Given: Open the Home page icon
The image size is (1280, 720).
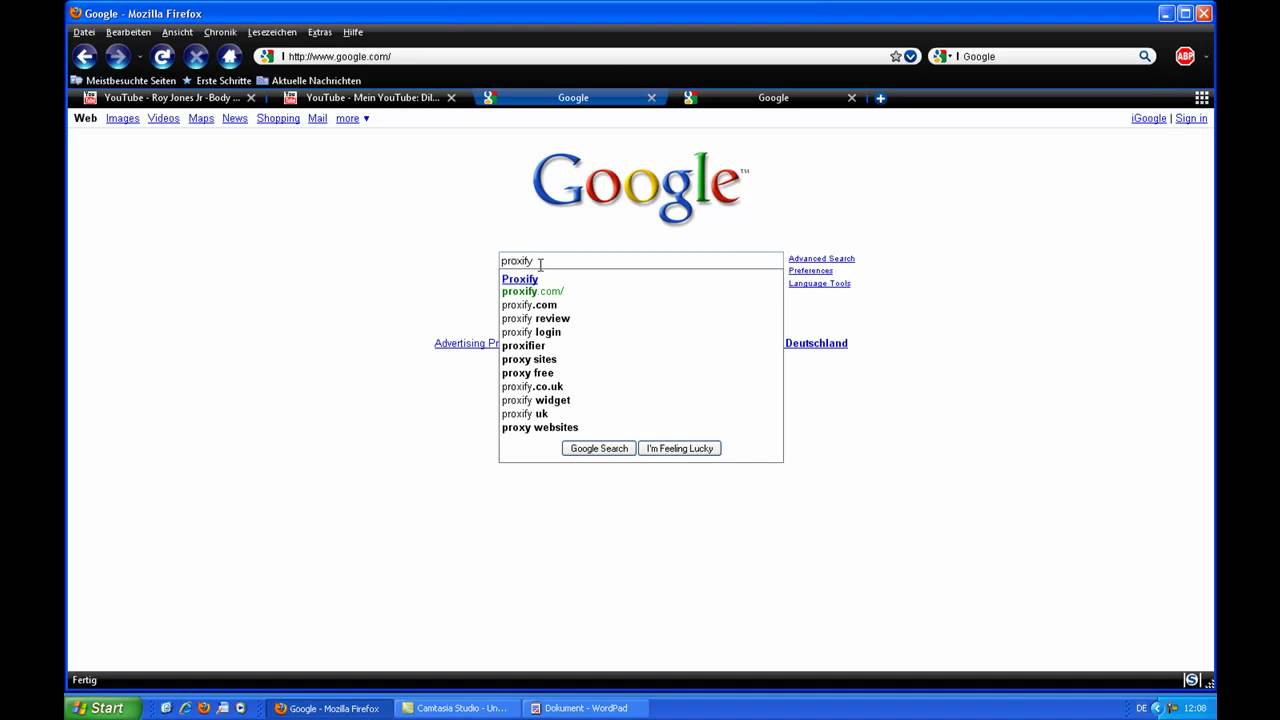Looking at the screenshot, I should (230, 57).
